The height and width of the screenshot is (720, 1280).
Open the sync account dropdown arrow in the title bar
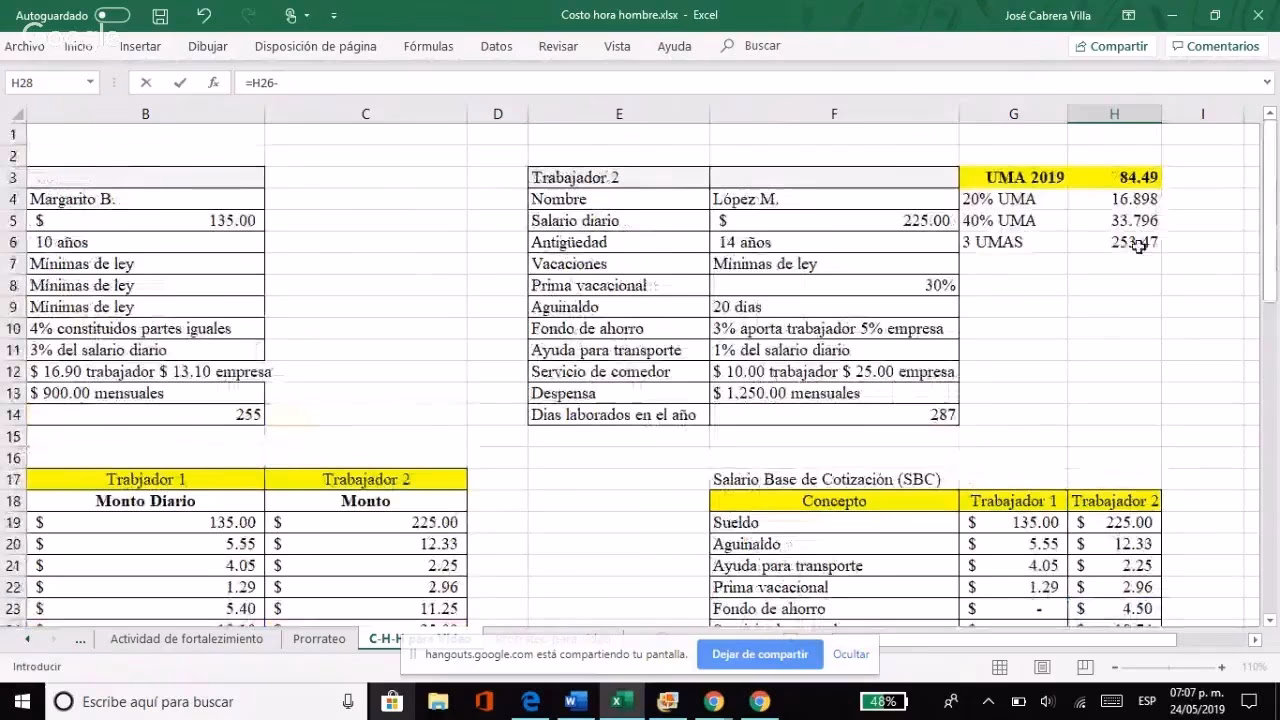click(x=306, y=15)
